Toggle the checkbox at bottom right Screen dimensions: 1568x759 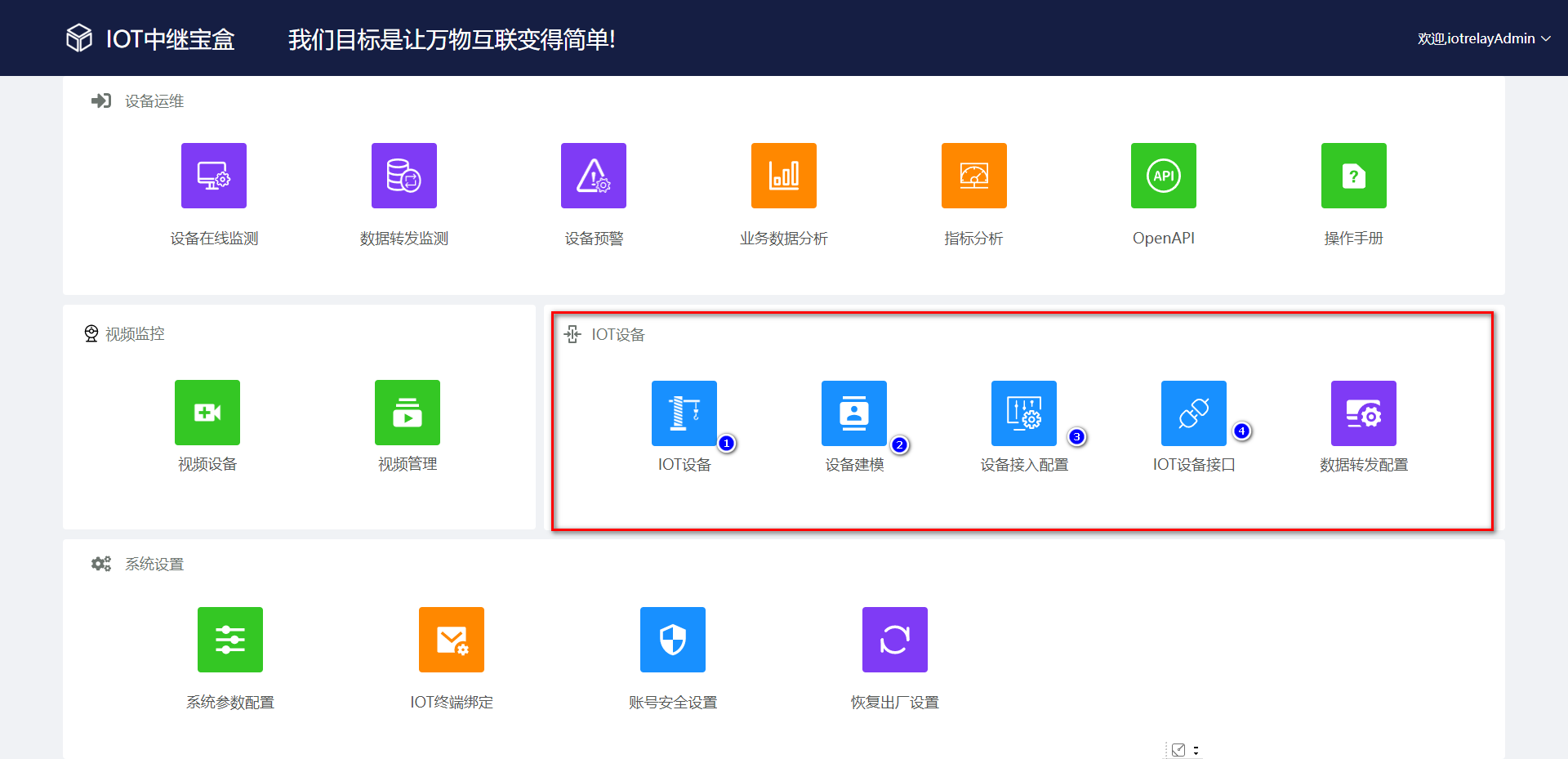tap(1178, 749)
